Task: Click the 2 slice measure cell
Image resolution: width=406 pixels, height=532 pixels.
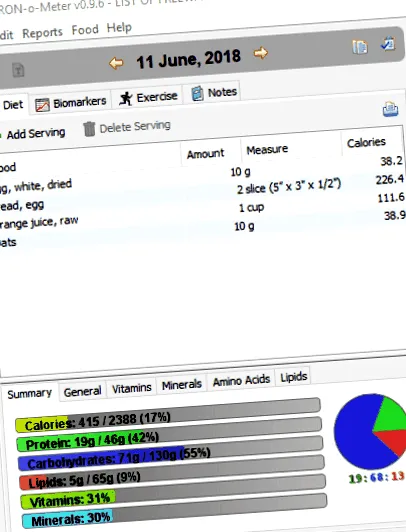Action: click(289, 186)
